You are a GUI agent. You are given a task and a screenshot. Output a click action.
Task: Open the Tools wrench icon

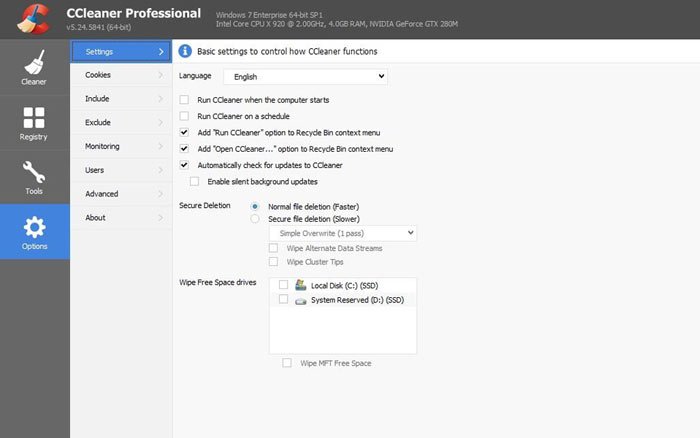pos(34,172)
